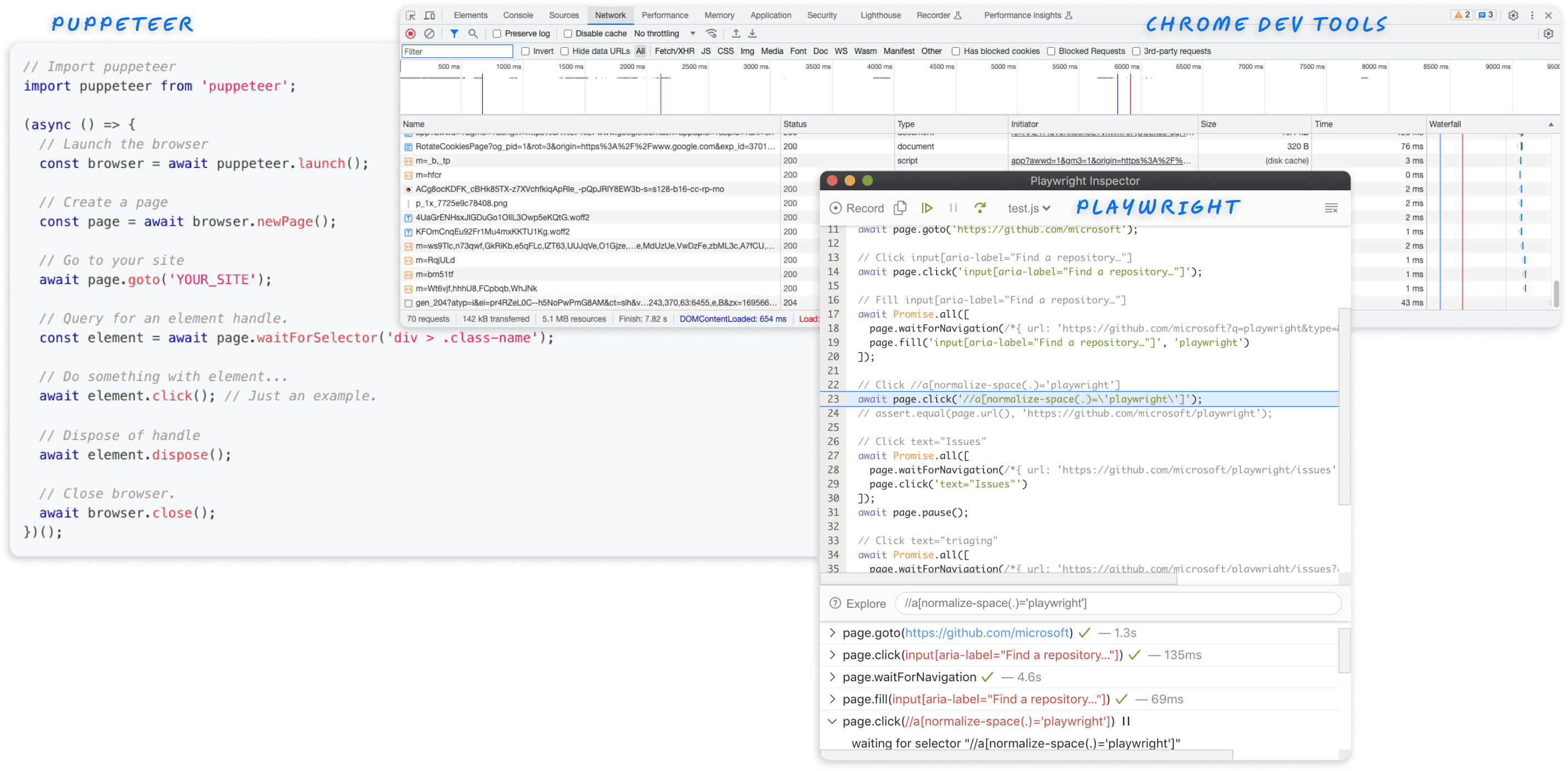Open the No throttling dropdown

pos(664,34)
